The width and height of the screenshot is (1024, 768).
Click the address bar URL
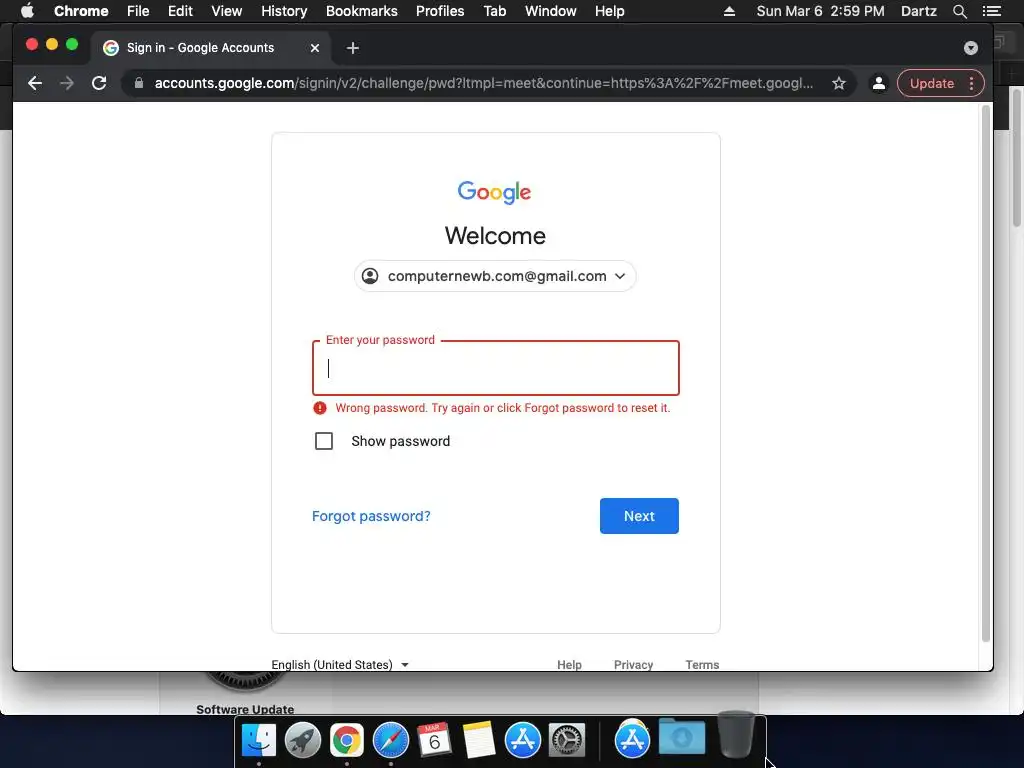(484, 83)
